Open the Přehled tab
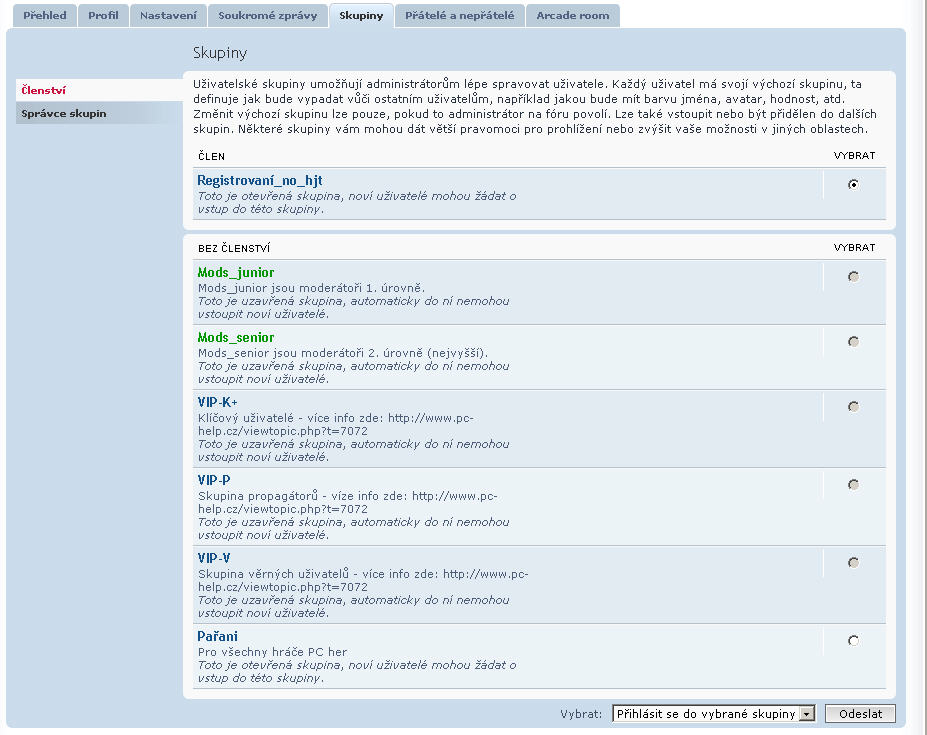Image resolution: width=927 pixels, height=735 pixels. (45, 15)
